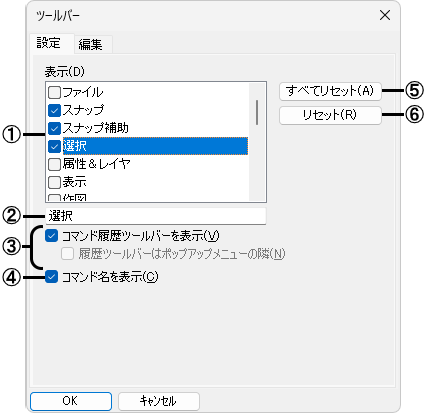Screen dimensions: 425x413
Task: Check the ファイル toolbar checkbox
Action: [x=54, y=92]
